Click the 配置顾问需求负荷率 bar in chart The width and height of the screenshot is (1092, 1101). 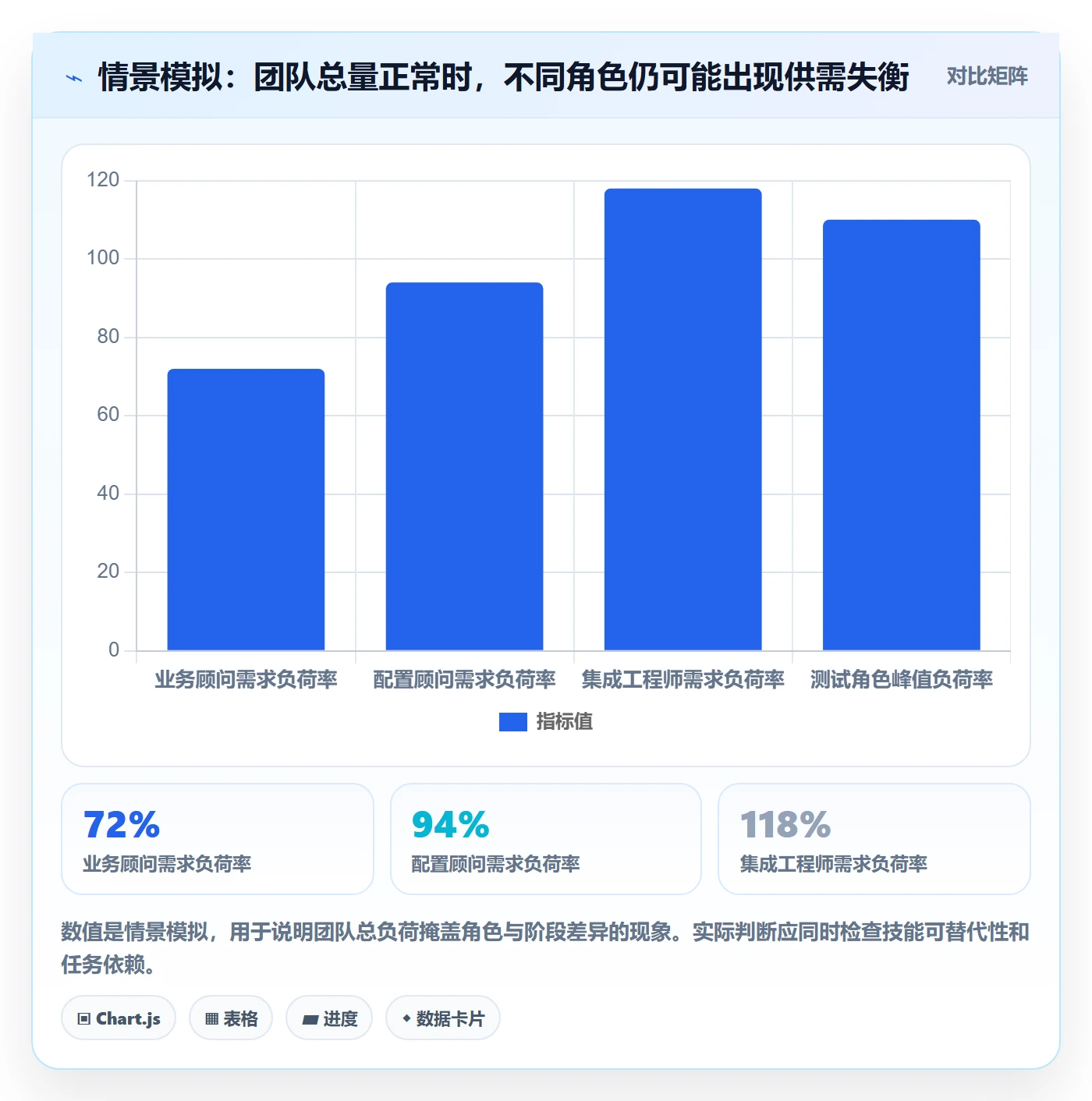click(x=464, y=466)
